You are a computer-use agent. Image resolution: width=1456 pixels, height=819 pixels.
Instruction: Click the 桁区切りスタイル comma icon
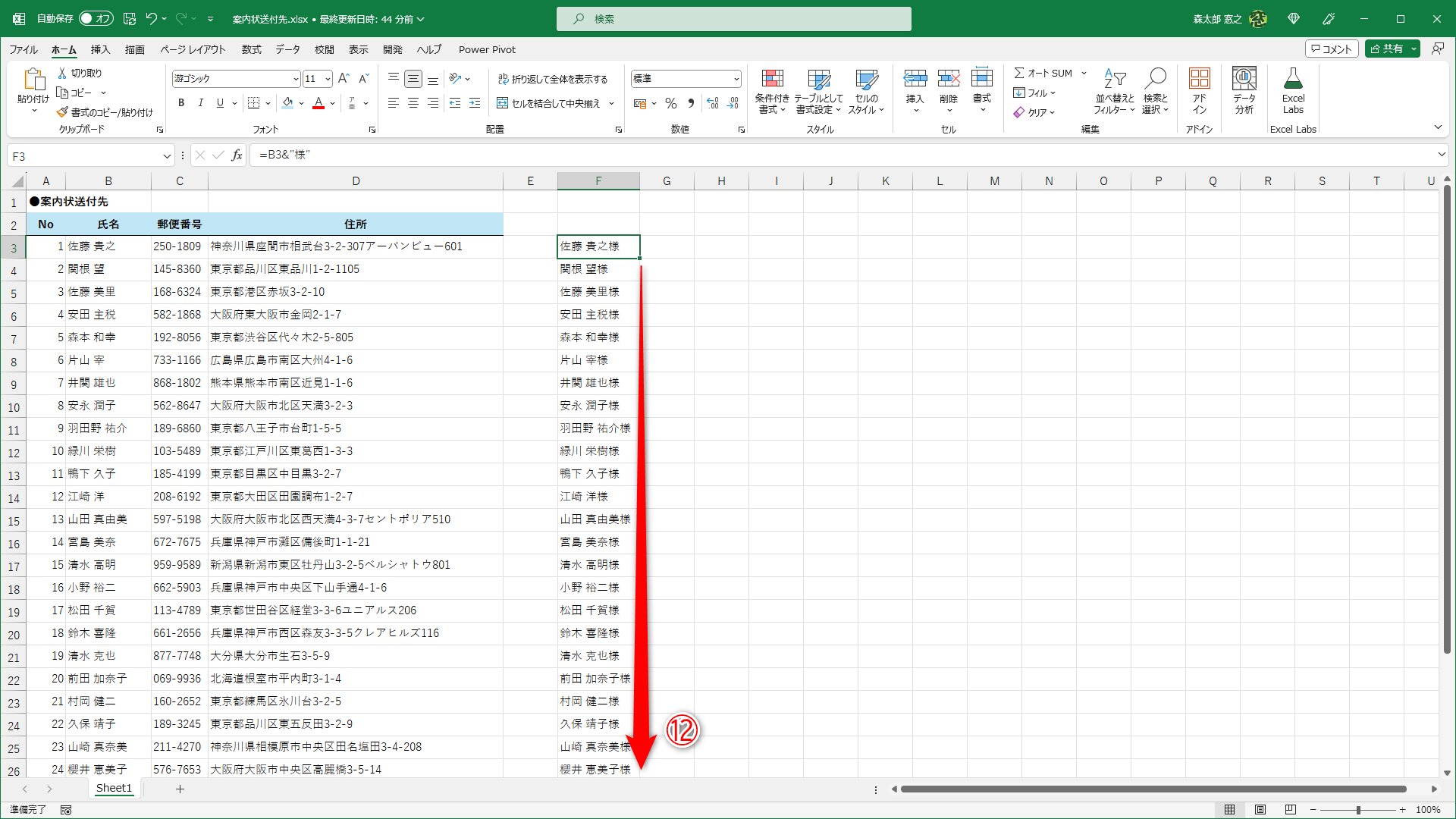tap(691, 103)
